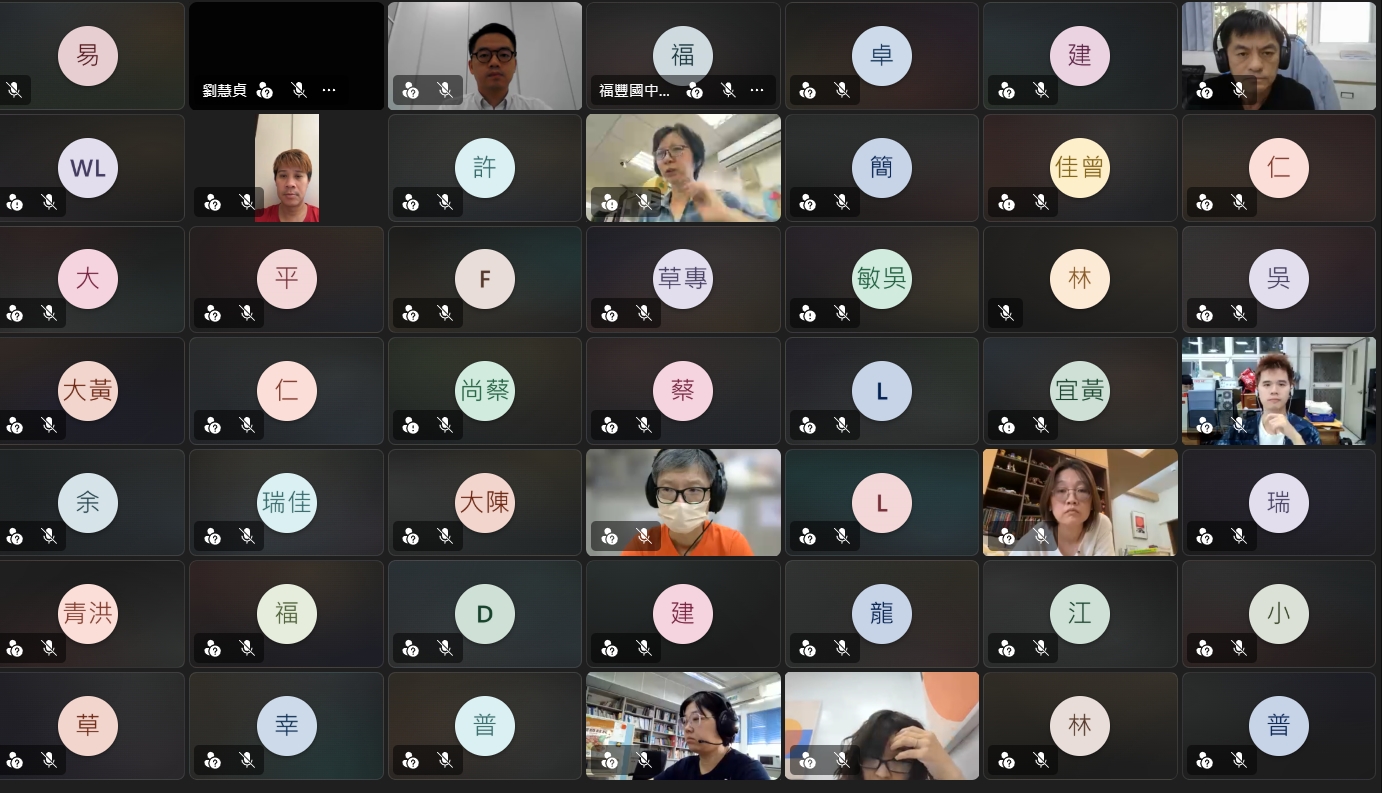The image size is (1382, 793).
Task: Click muted mic icon on 敏吳 tile
Action: (x=842, y=314)
